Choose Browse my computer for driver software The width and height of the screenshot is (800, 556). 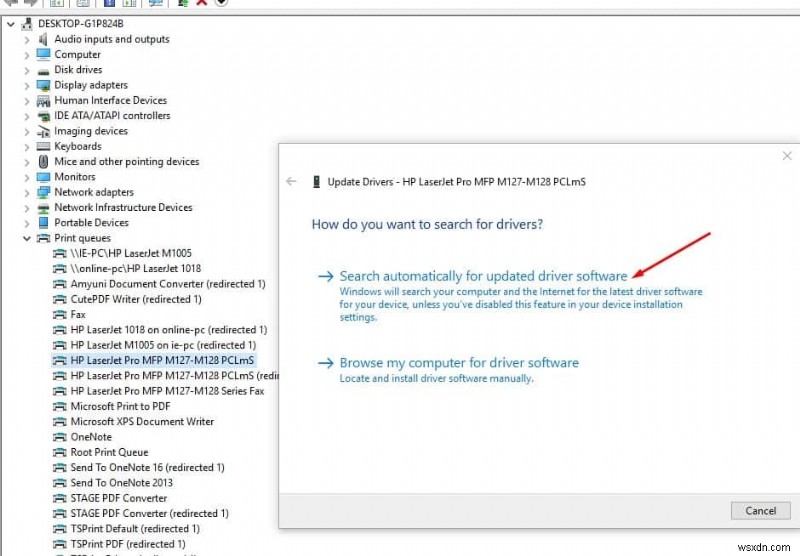coord(459,363)
